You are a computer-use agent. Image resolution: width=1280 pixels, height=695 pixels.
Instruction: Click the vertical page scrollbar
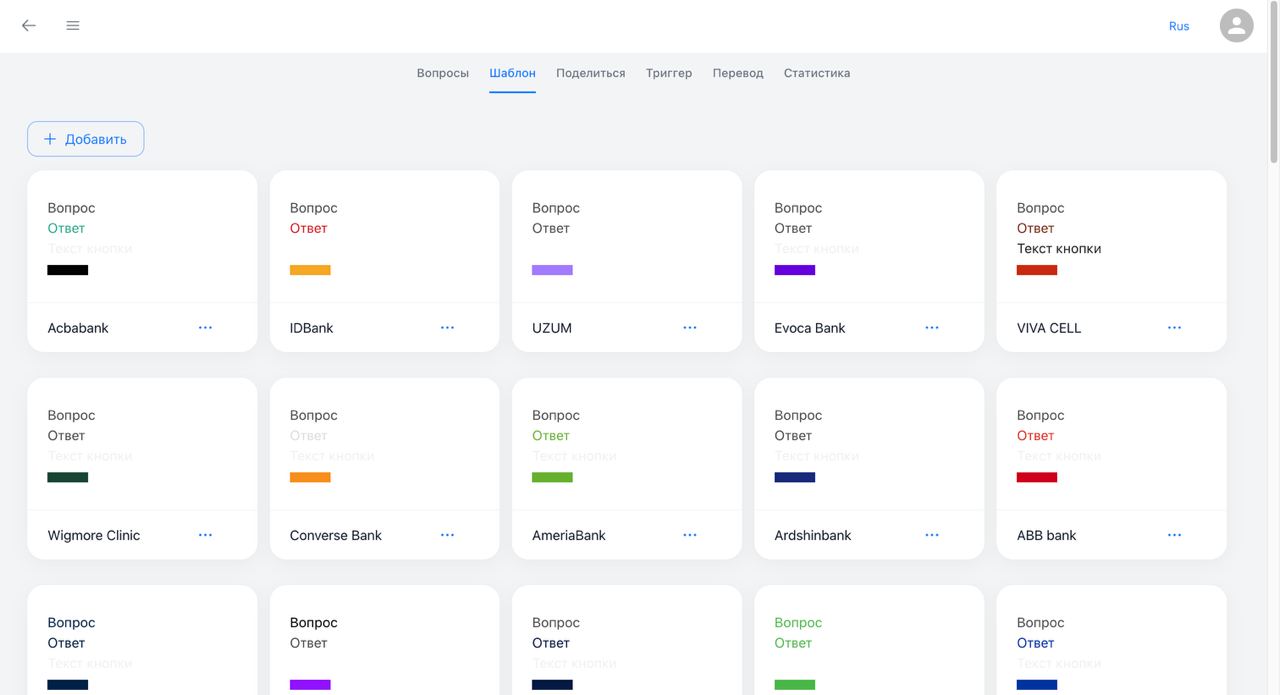tap(1274, 82)
